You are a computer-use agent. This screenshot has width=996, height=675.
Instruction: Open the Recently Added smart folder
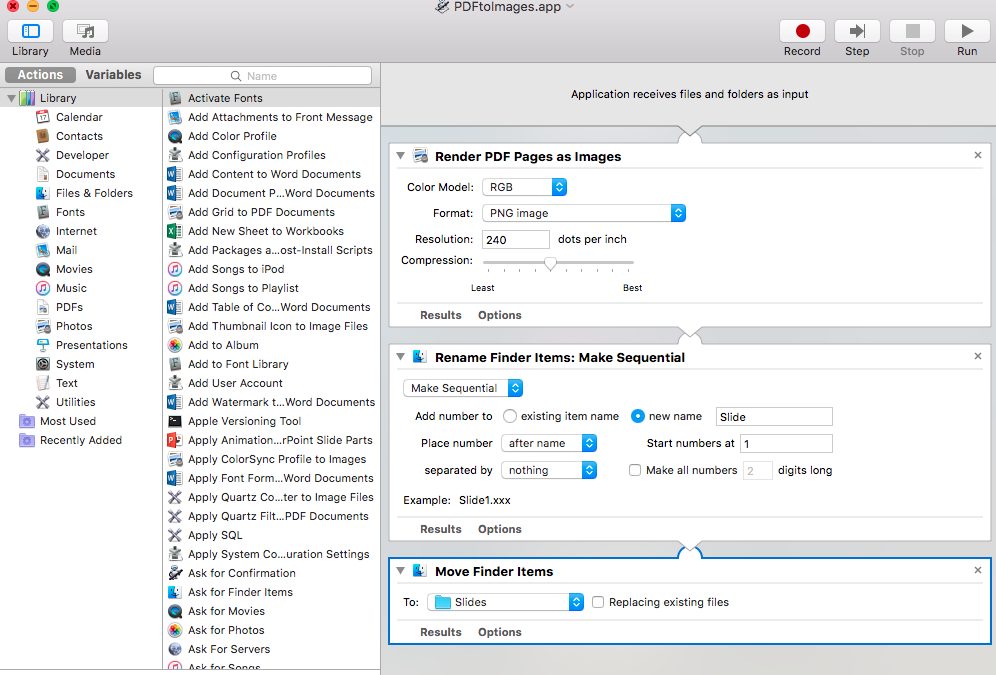[81, 441]
